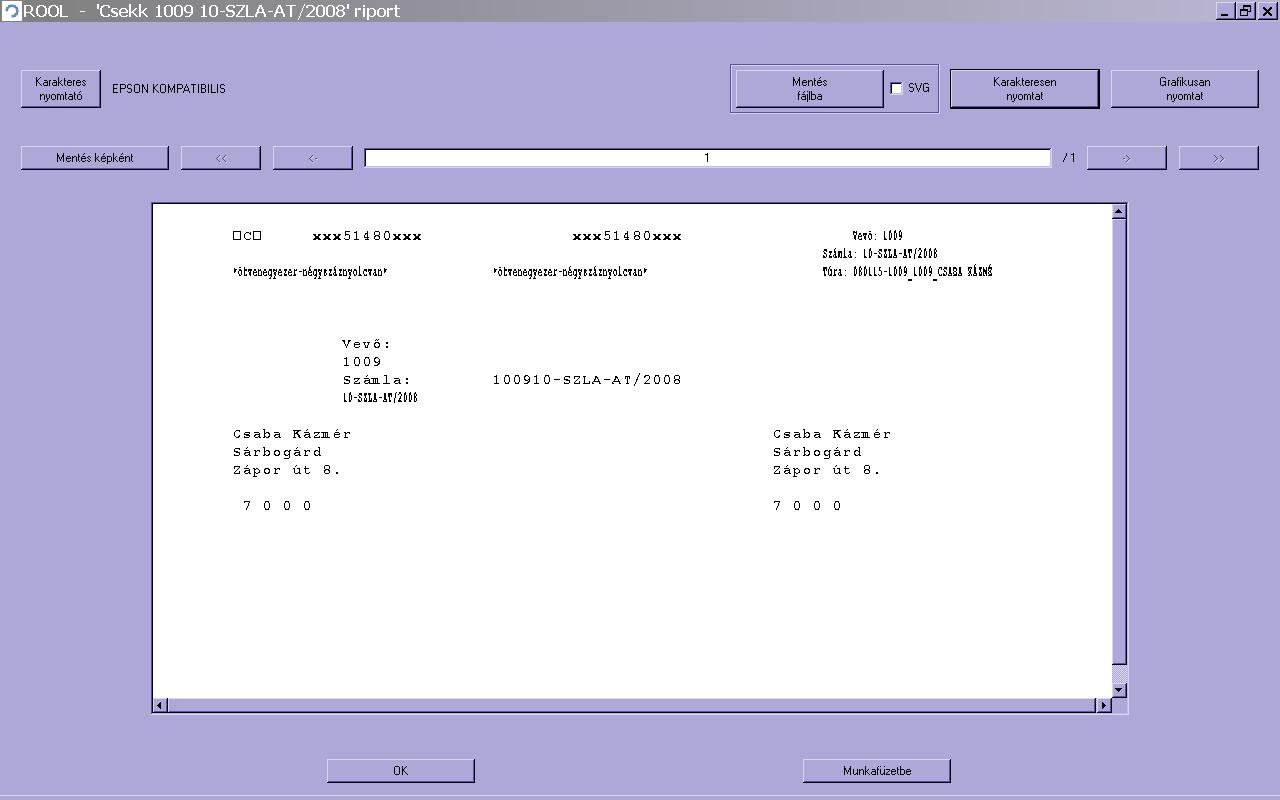Image resolution: width=1280 pixels, height=800 pixels.
Task: Click the vertical scrollbar track of preview
Action: (x=1119, y=672)
